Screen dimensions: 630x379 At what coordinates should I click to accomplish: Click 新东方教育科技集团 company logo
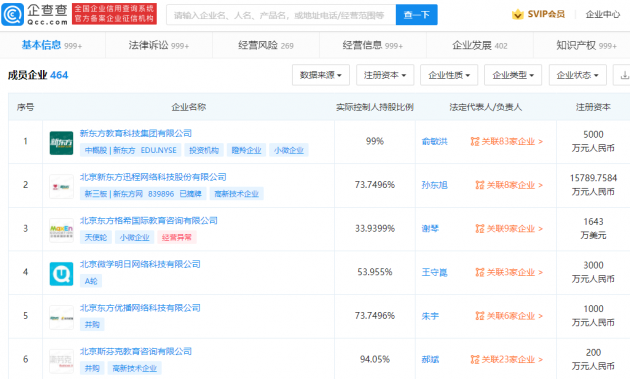coord(61,143)
